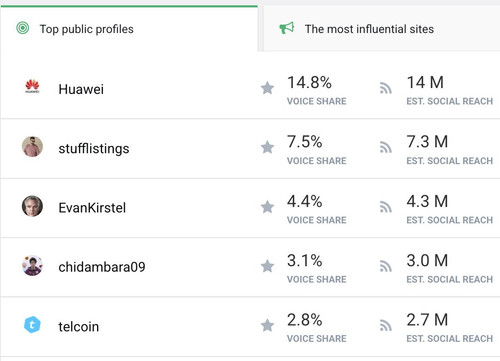Click the star icon next to EvanKirstel
Image resolution: width=500 pixels, height=361 pixels.
click(x=267, y=207)
